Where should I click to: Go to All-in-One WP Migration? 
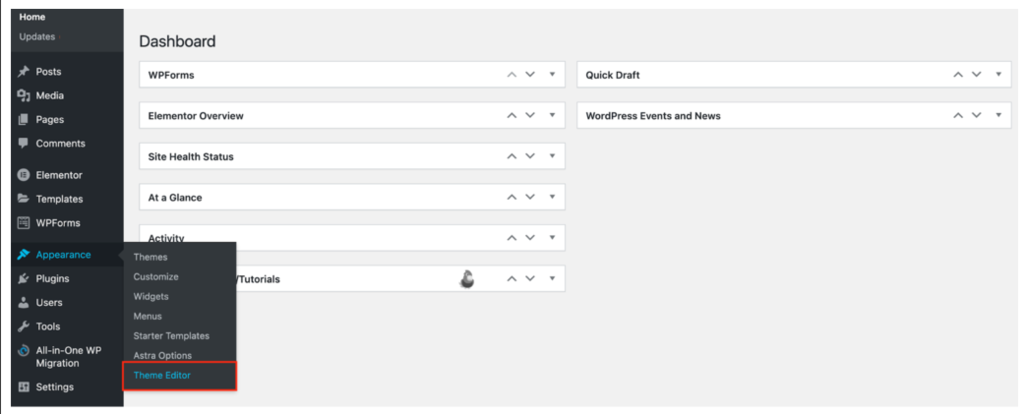tap(68, 356)
